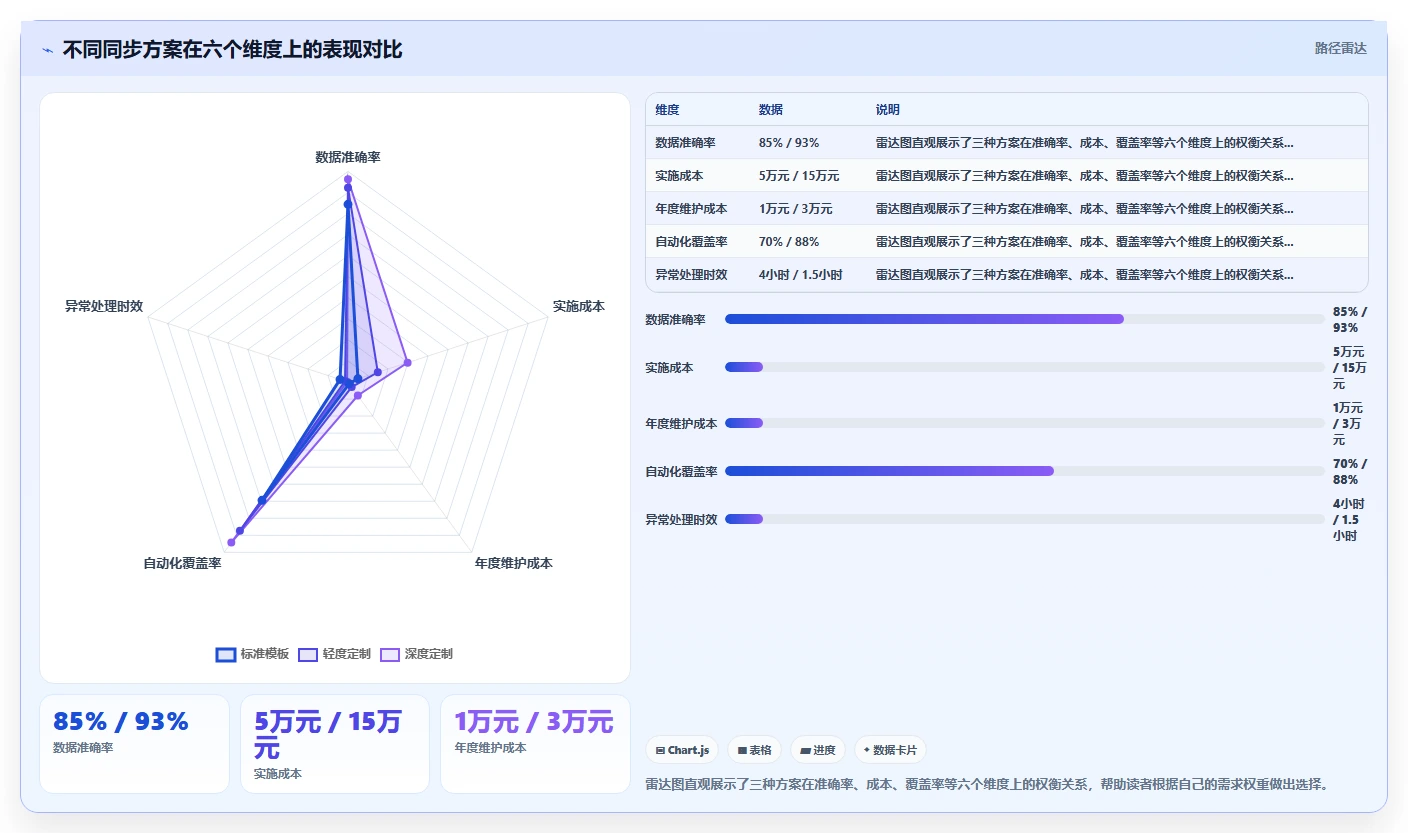Click the page title 不同同步方案 heading
Viewport: 1408px width, 833px height.
232,49
